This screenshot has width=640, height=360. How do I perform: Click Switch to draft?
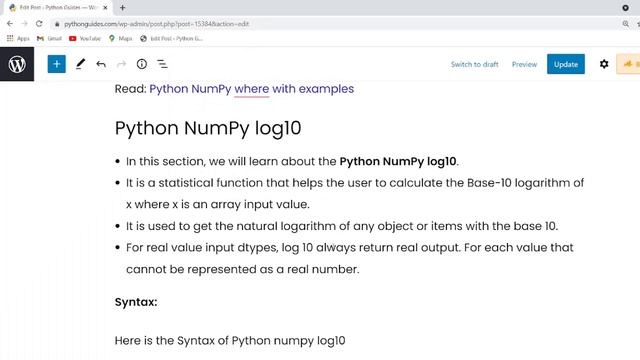pyautogui.click(x=474, y=64)
